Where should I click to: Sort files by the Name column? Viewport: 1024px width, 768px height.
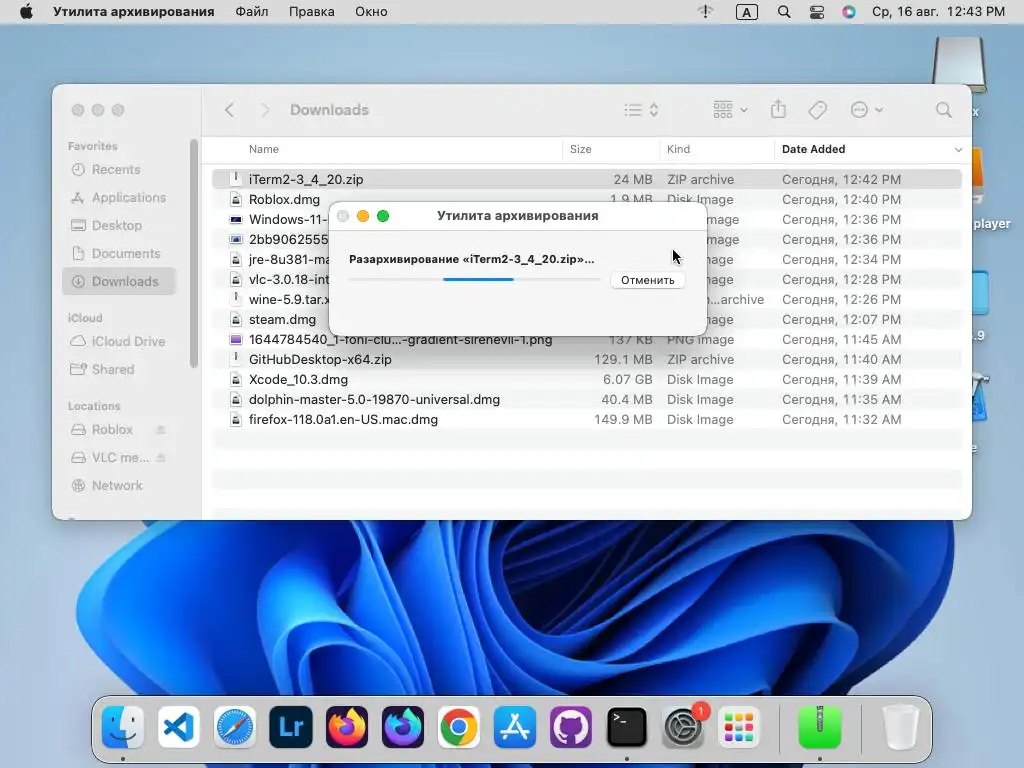click(x=264, y=150)
